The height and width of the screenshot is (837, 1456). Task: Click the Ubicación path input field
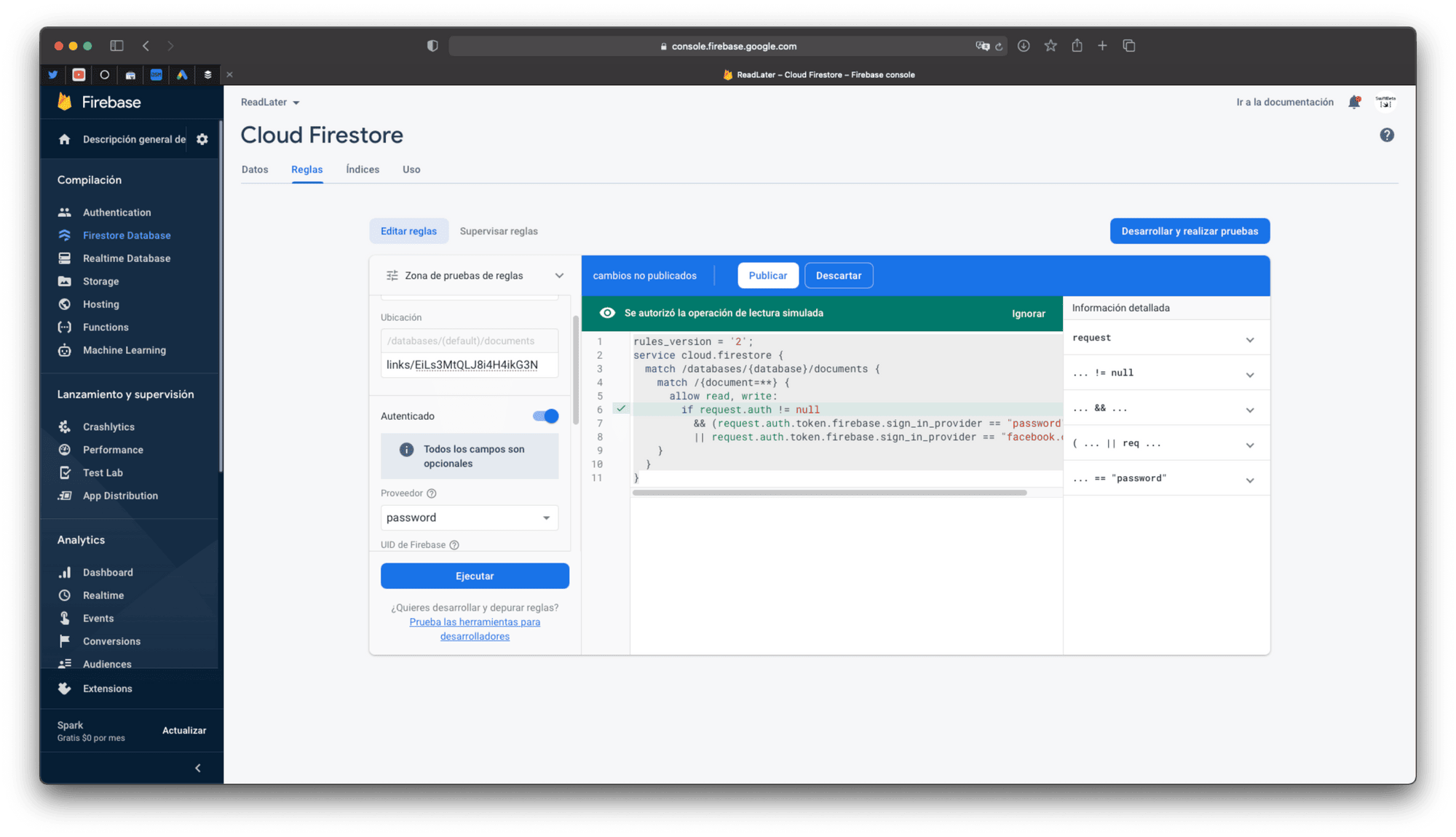click(469, 365)
